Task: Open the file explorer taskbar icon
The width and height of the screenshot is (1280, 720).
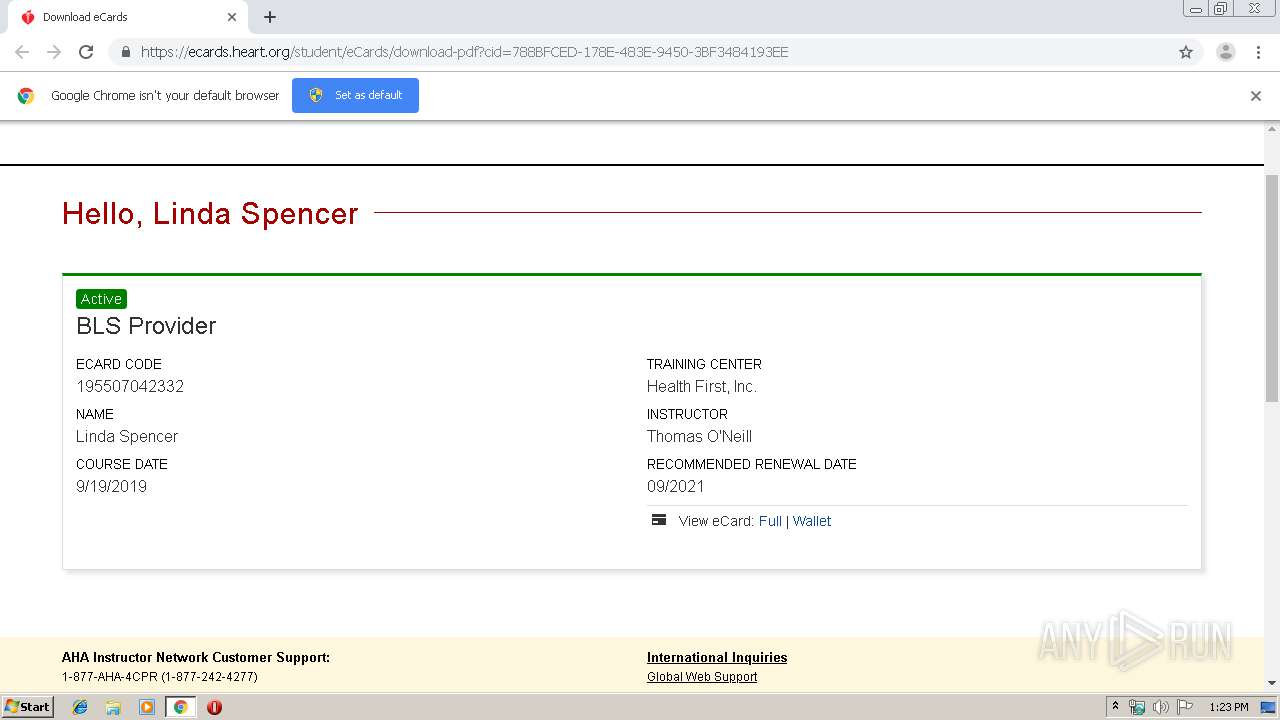Action: (113, 707)
